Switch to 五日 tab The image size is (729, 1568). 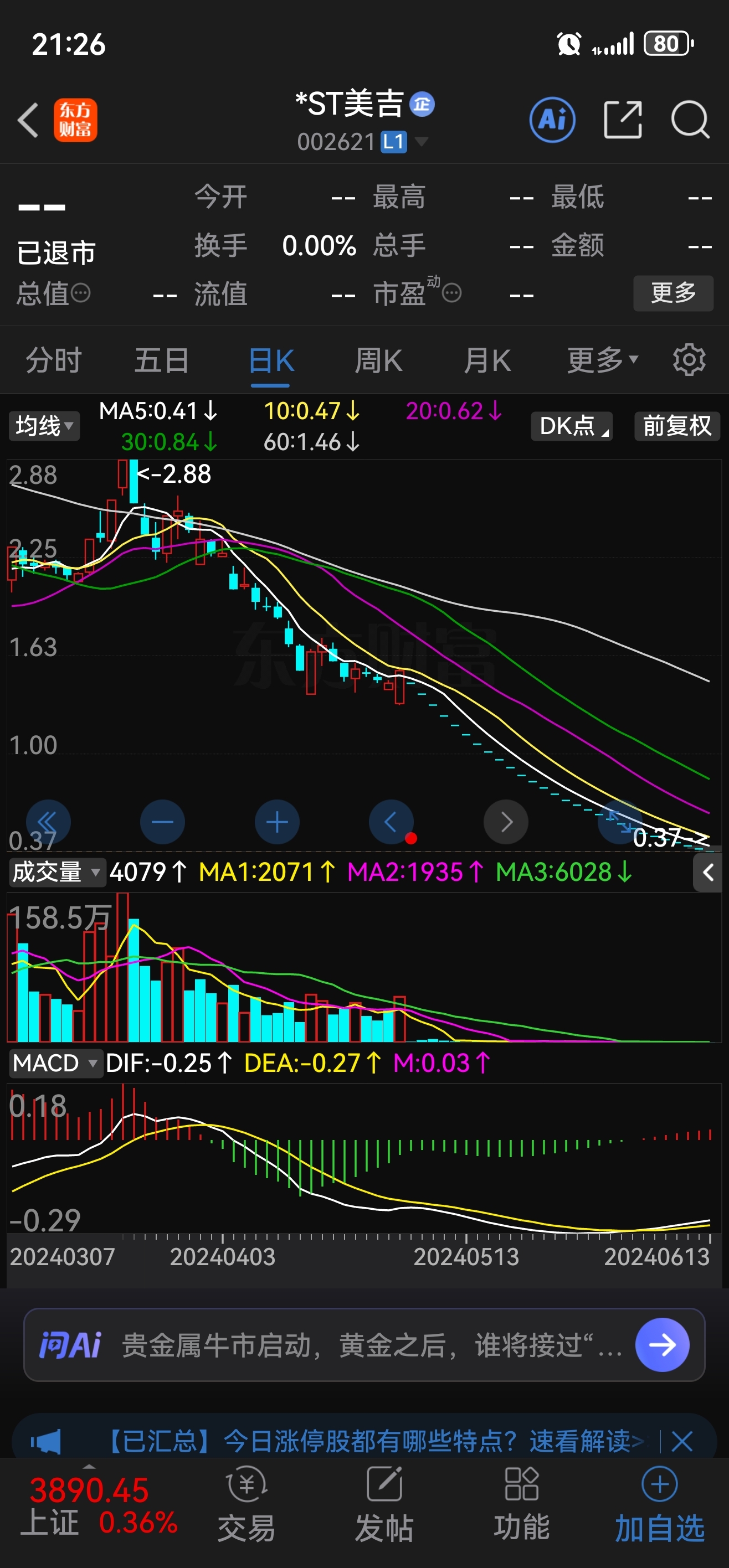[161, 360]
